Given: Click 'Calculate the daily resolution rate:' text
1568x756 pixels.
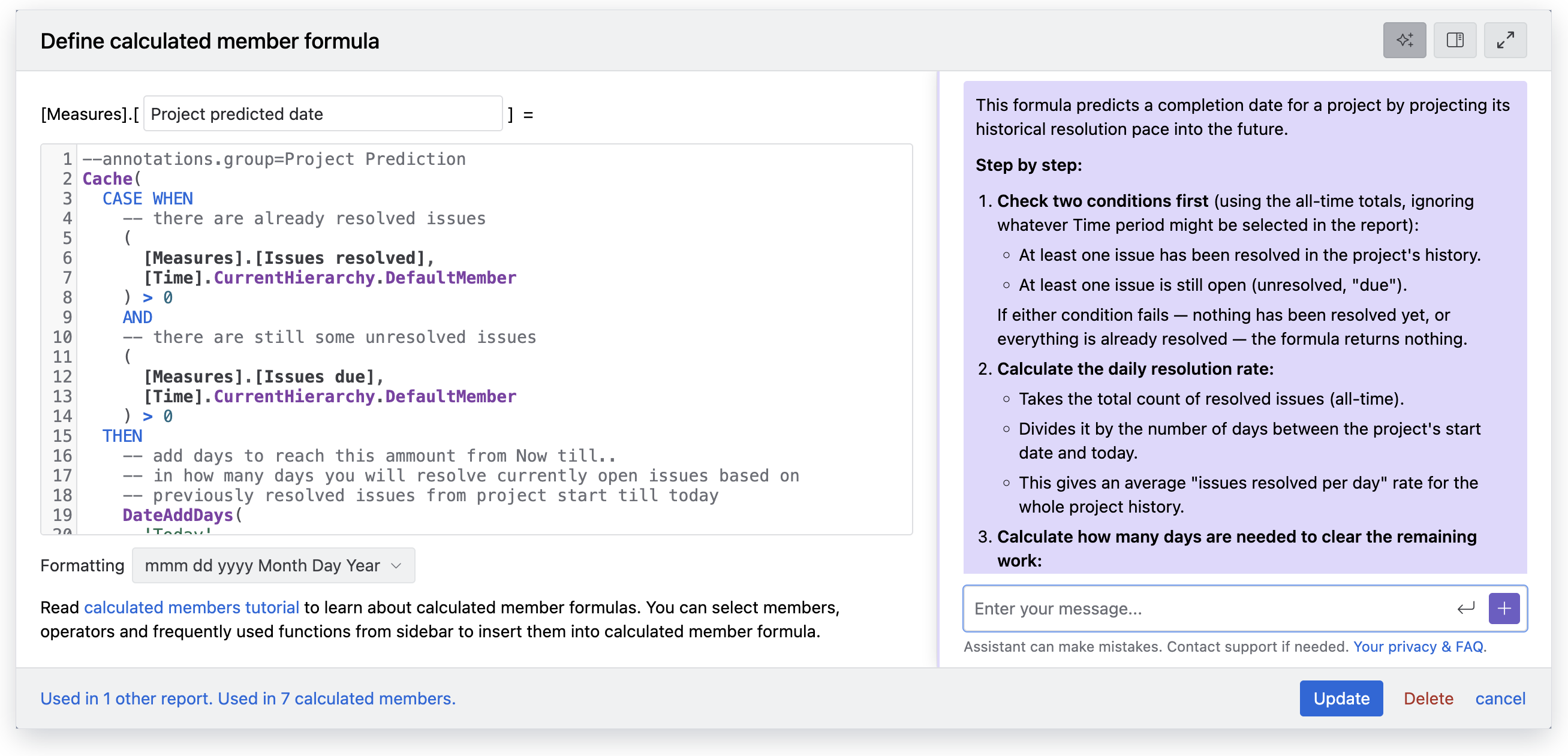Looking at the screenshot, I should point(1135,369).
